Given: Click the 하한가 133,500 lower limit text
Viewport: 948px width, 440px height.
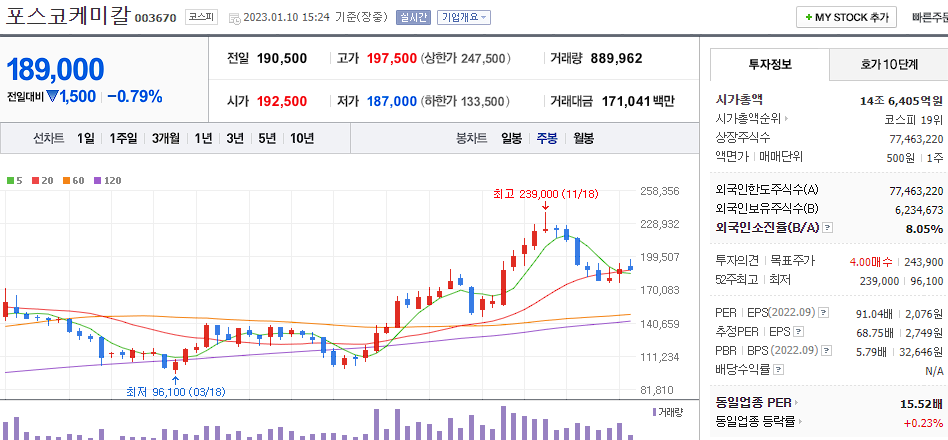Looking at the screenshot, I should pyautogui.click(x=466, y=101).
